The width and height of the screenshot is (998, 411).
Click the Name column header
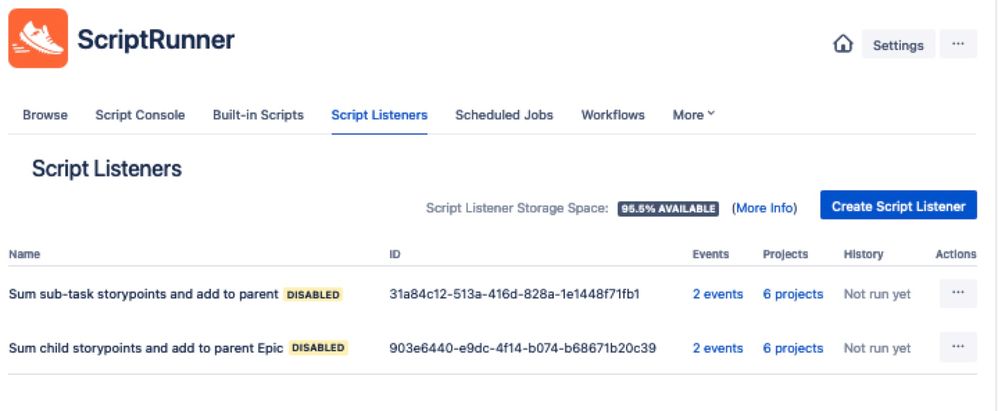click(x=24, y=254)
